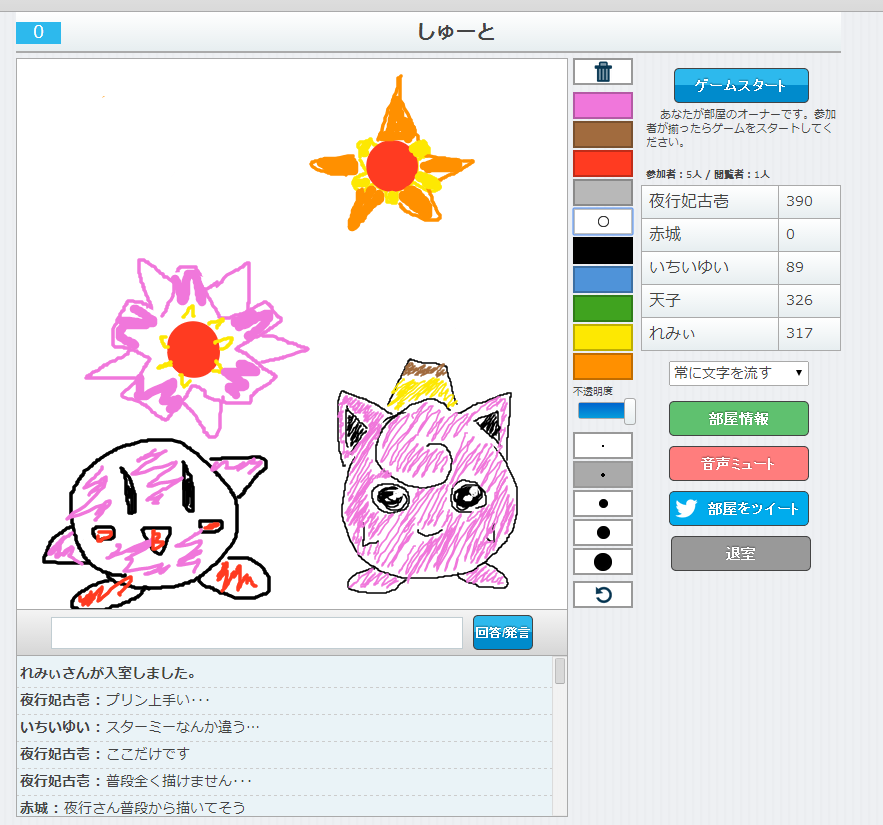
Task: Select the gray color swatch
Action: click(603, 193)
